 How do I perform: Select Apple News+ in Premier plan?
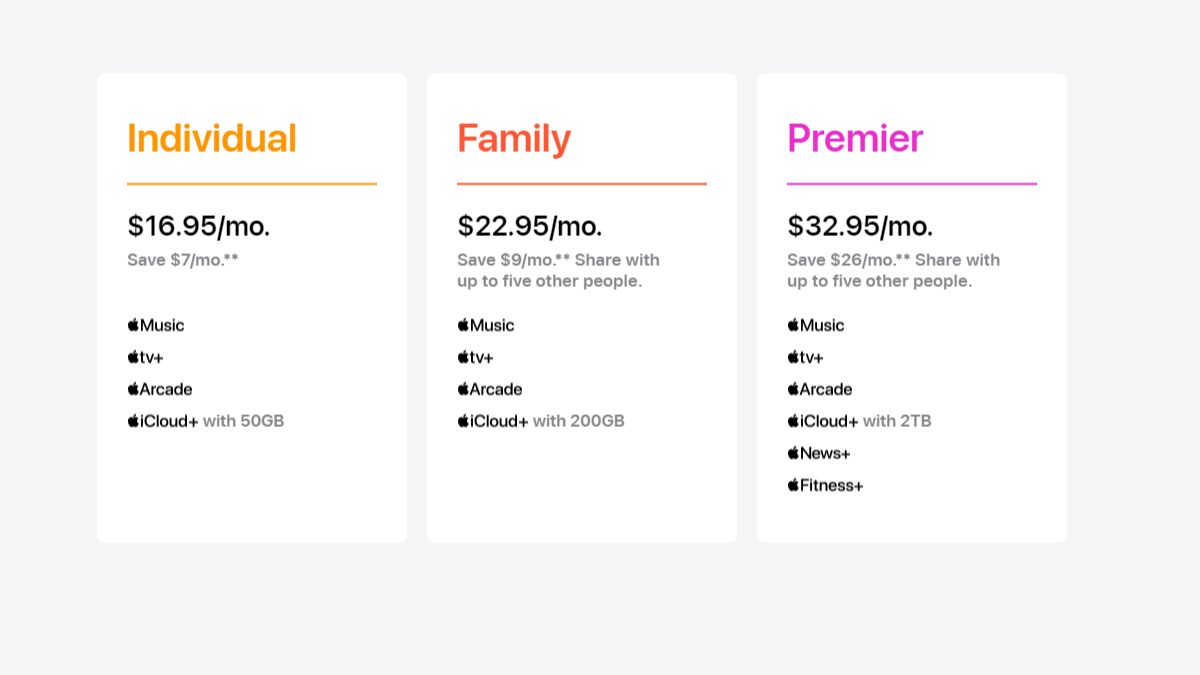point(819,453)
